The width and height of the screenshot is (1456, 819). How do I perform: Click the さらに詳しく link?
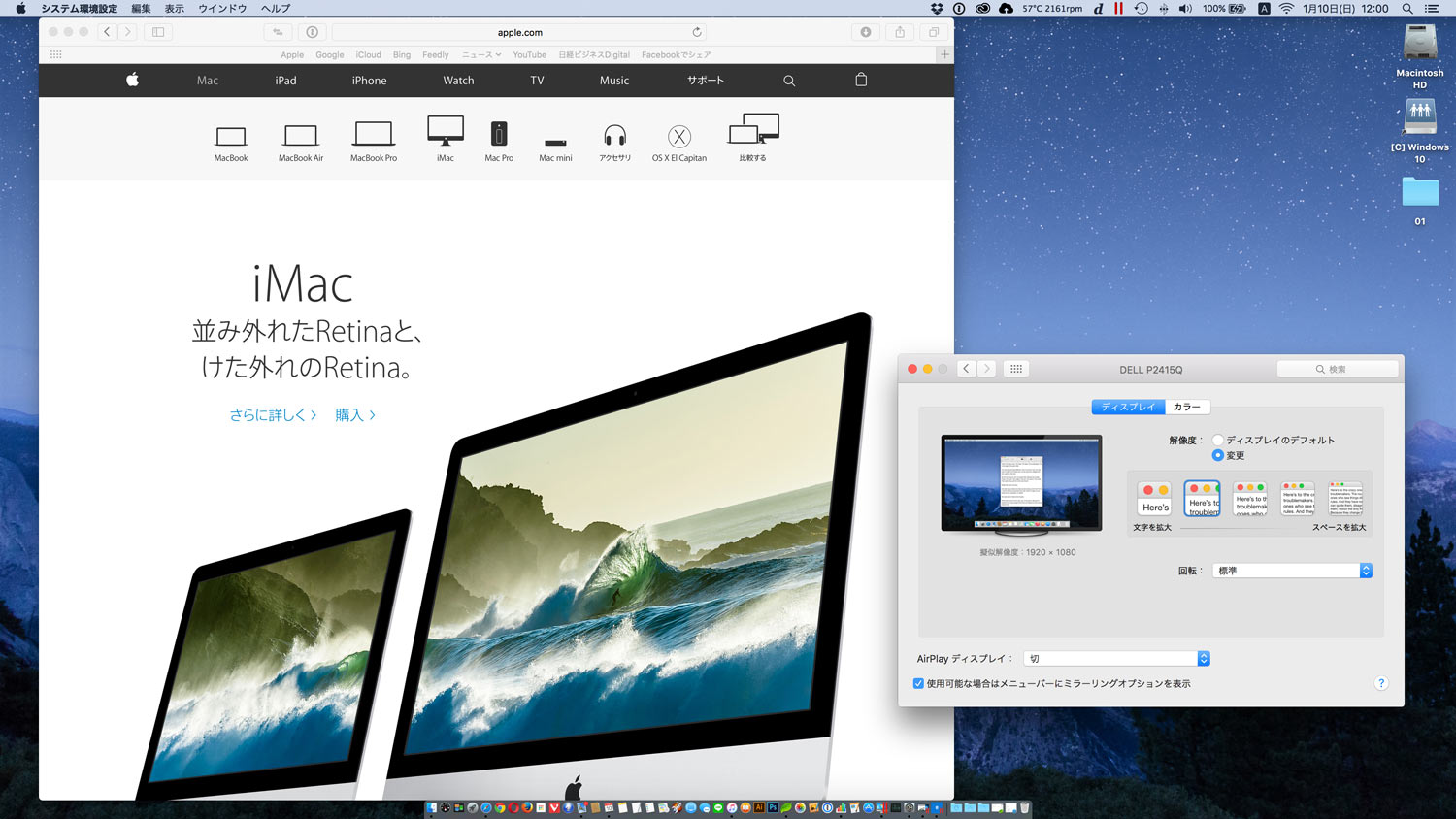coord(273,415)
